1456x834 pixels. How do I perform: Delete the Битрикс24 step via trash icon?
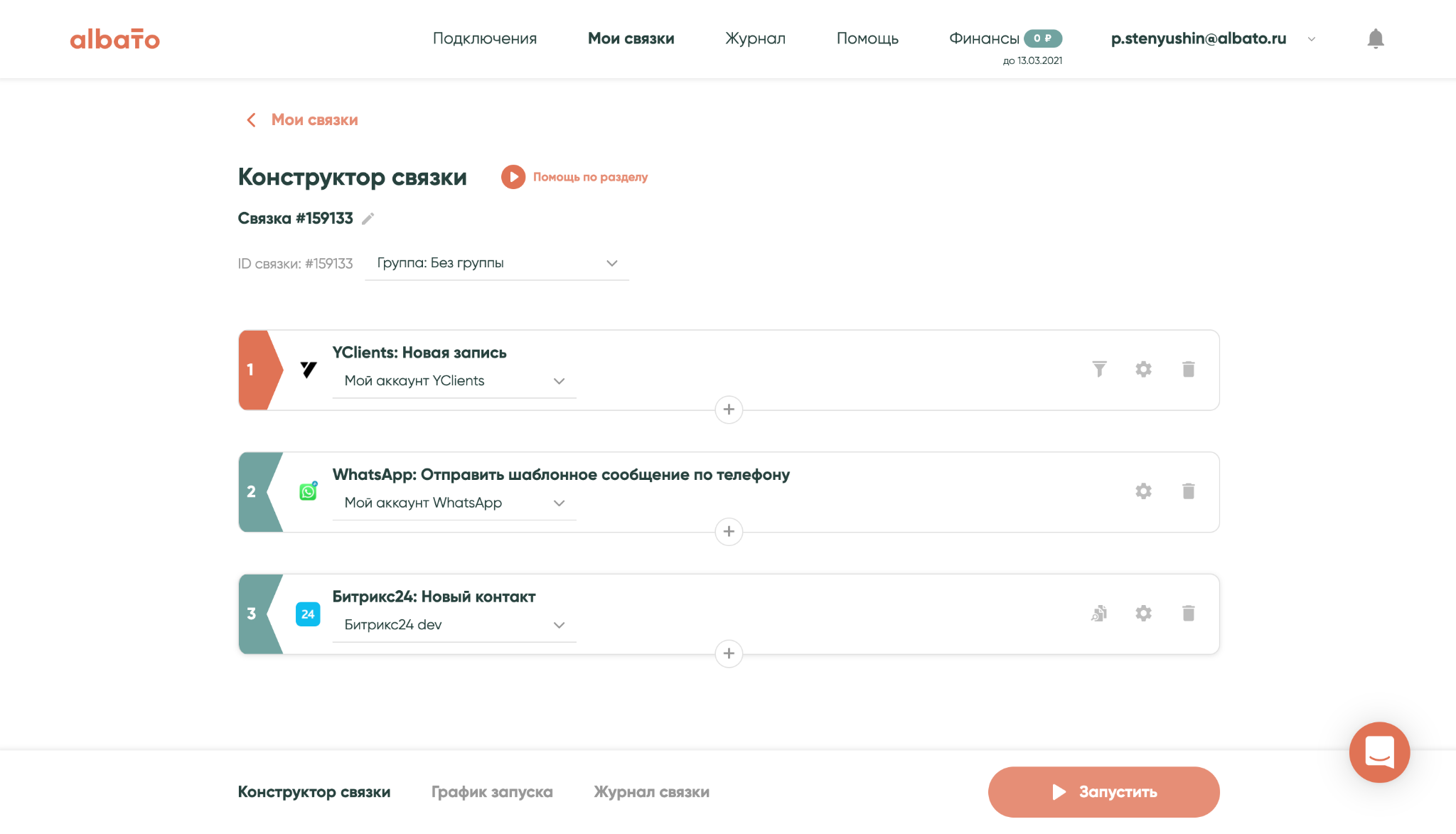[x=1188, y=613]
